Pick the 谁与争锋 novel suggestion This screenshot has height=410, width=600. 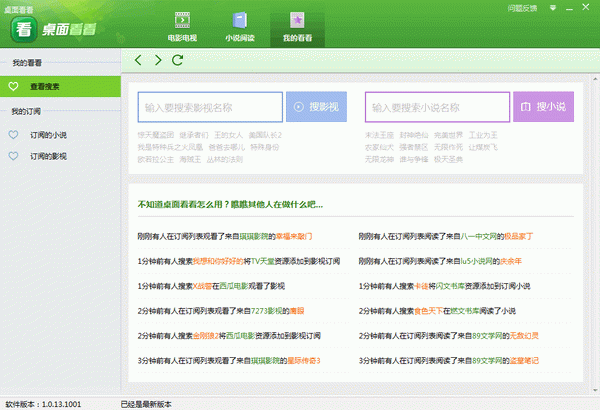(x=414, y=159)
